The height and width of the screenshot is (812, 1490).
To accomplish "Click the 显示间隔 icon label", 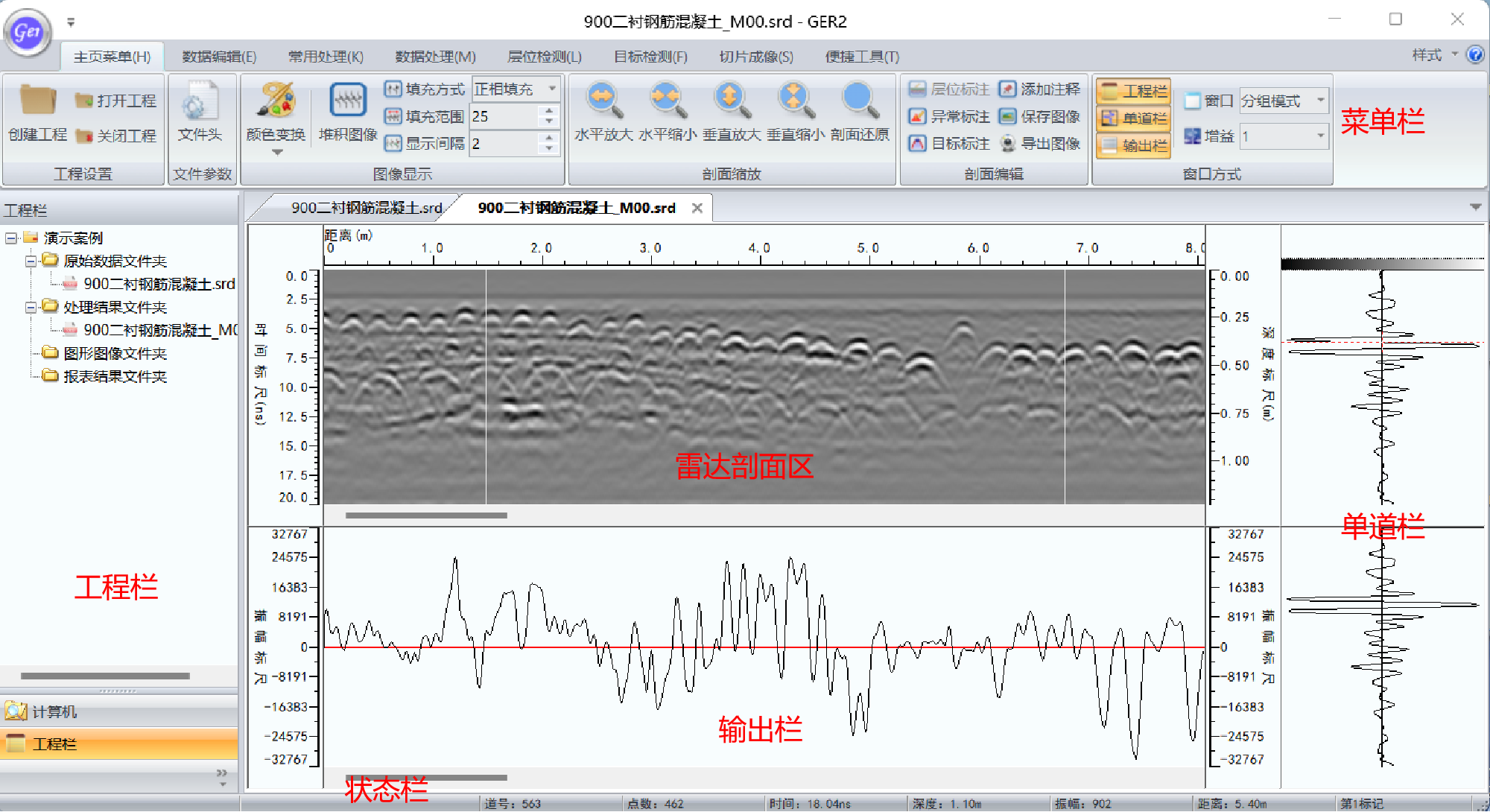I will click(393, 144).
